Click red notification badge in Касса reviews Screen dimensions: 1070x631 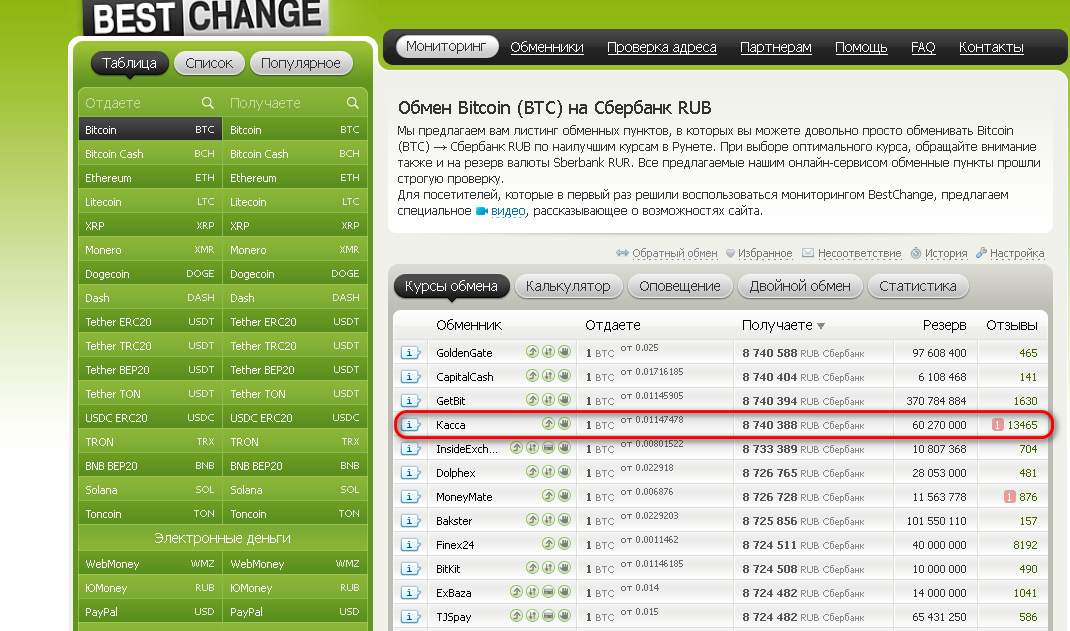click(x=998, y=425)
